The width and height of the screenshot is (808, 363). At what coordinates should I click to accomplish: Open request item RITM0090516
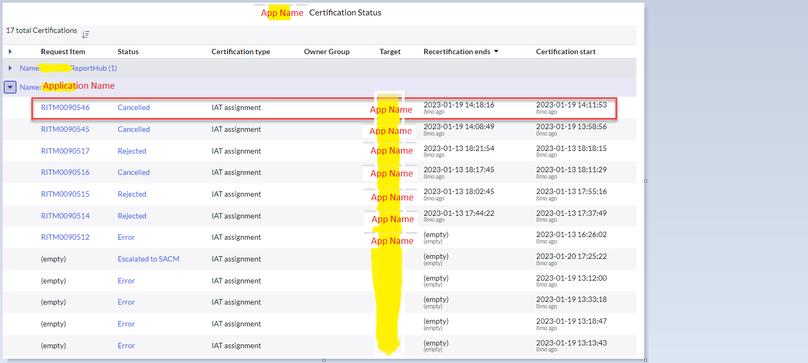[65, 172]
